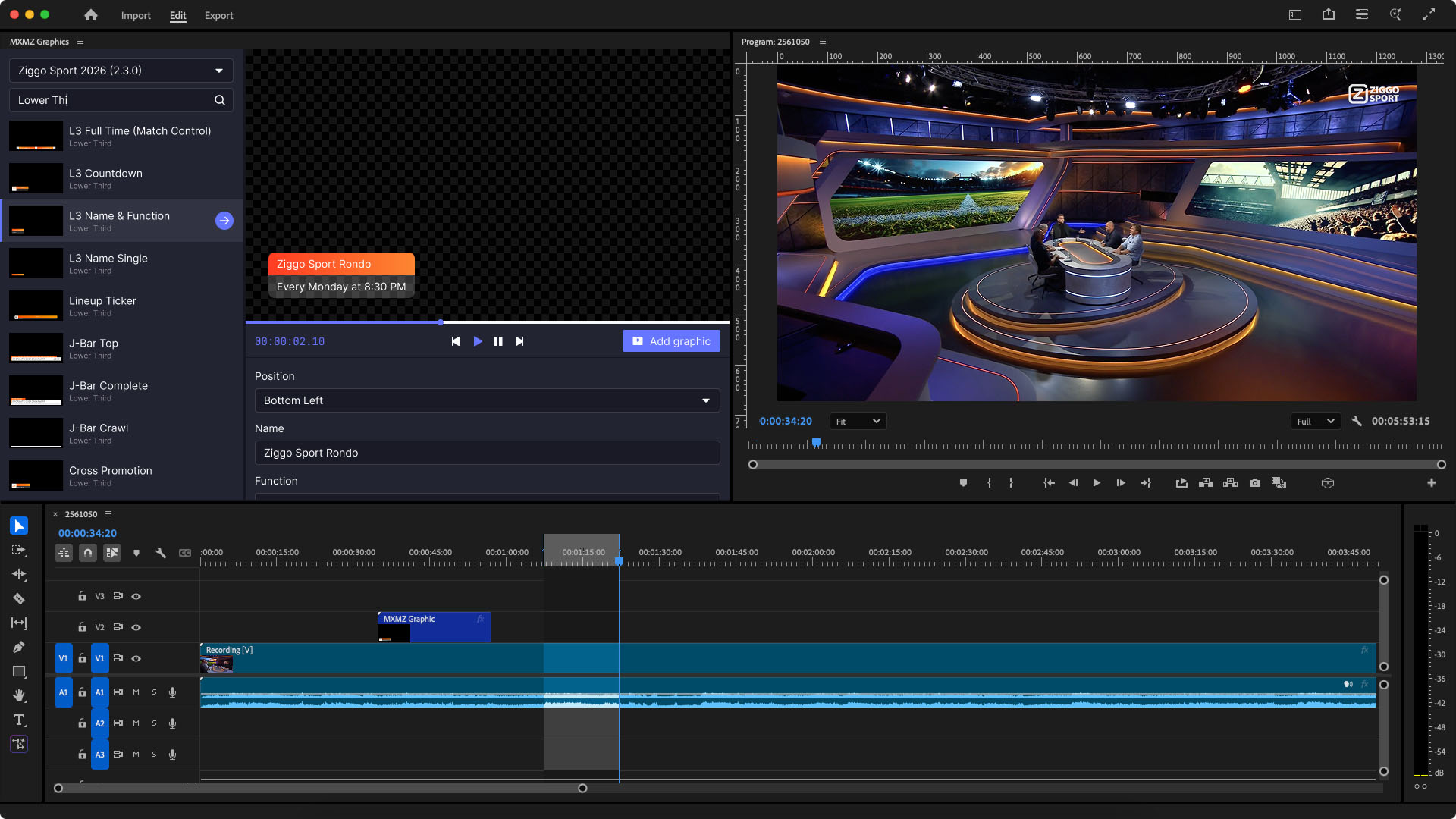Solo track A2 with the S button
The image size is (1456, 819).
coord(154,723)
